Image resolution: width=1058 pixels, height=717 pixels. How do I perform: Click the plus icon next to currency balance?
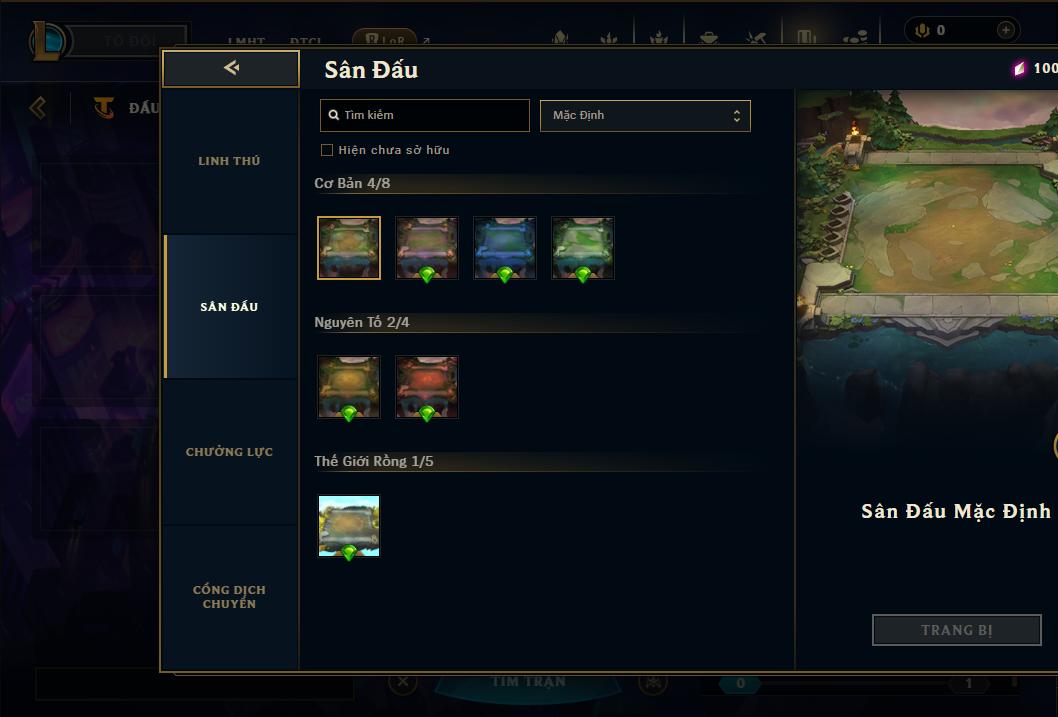pyautogui.click(x=1005, y=30)
